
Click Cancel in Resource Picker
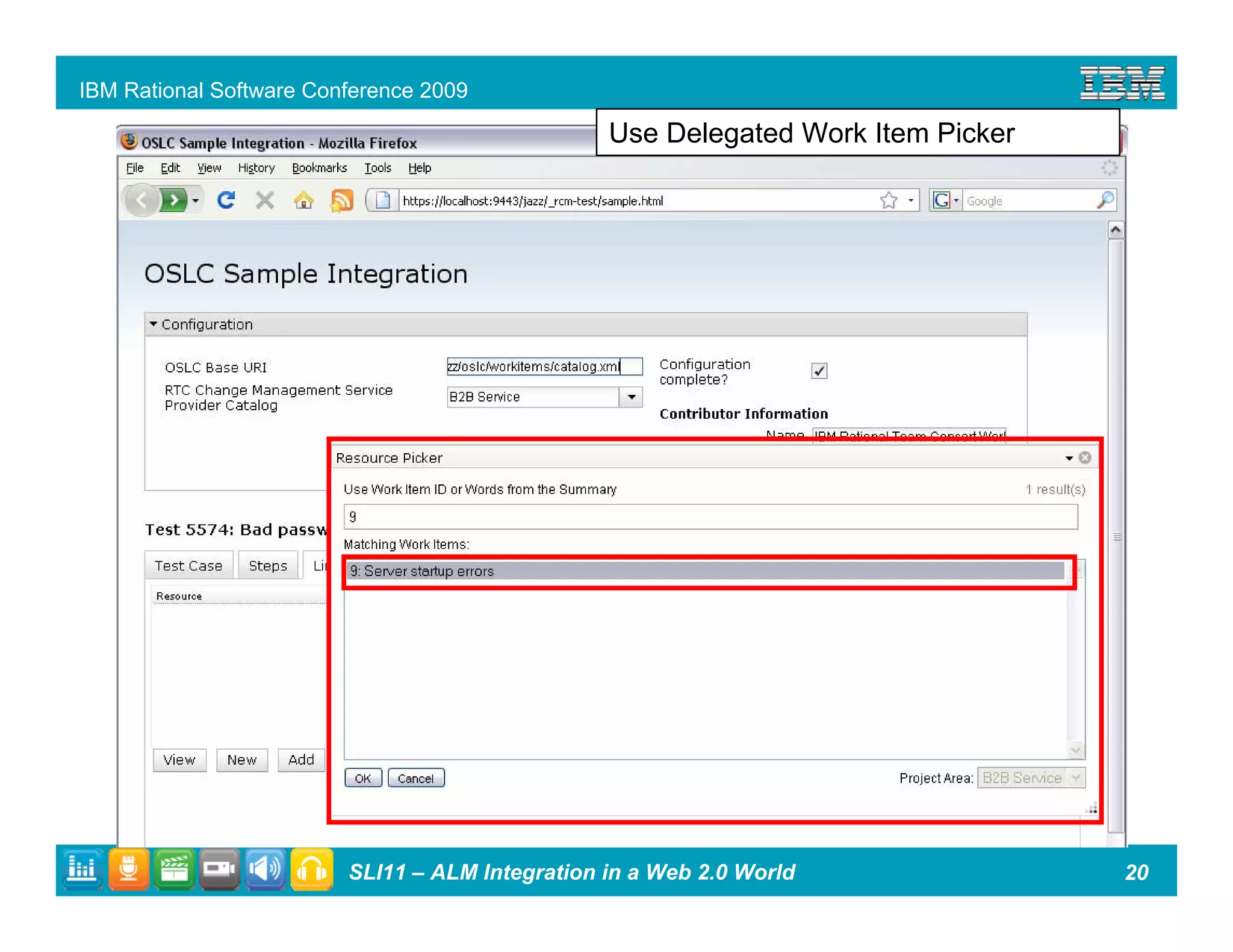click(x=415, y=778)
